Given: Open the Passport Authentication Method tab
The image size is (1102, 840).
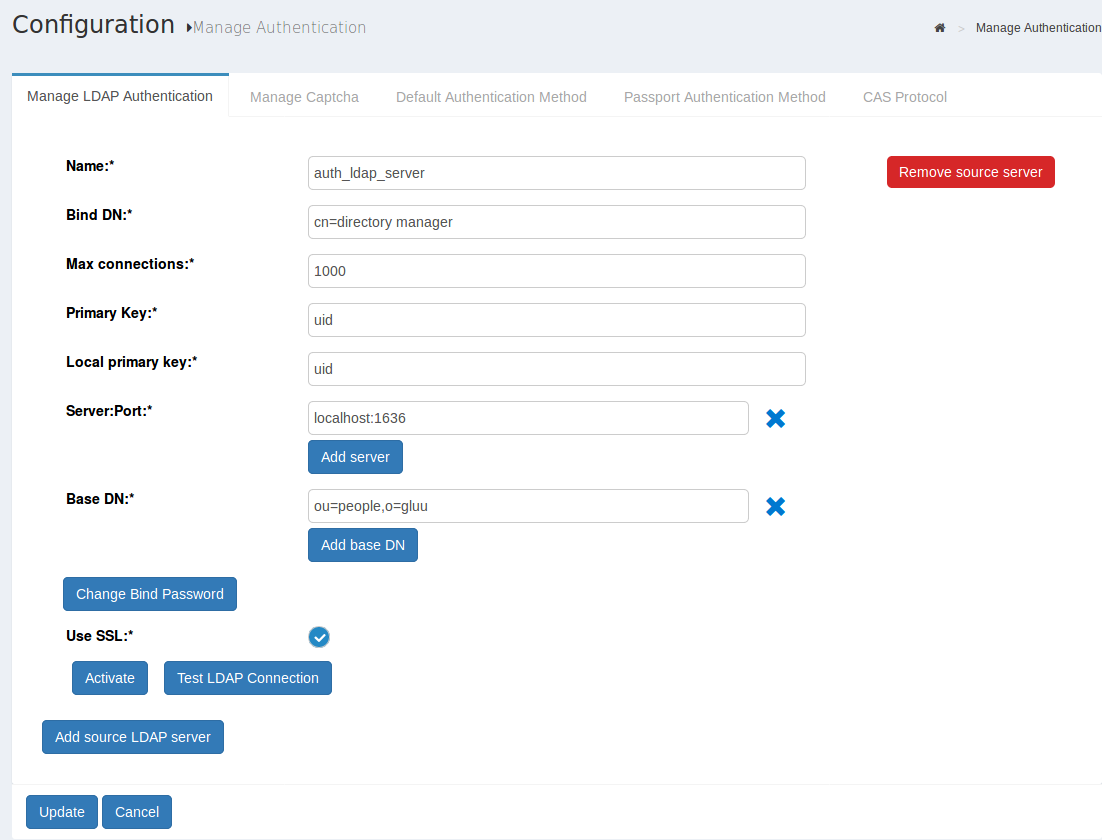Looking at the screenshot, I should coord(724,96).
